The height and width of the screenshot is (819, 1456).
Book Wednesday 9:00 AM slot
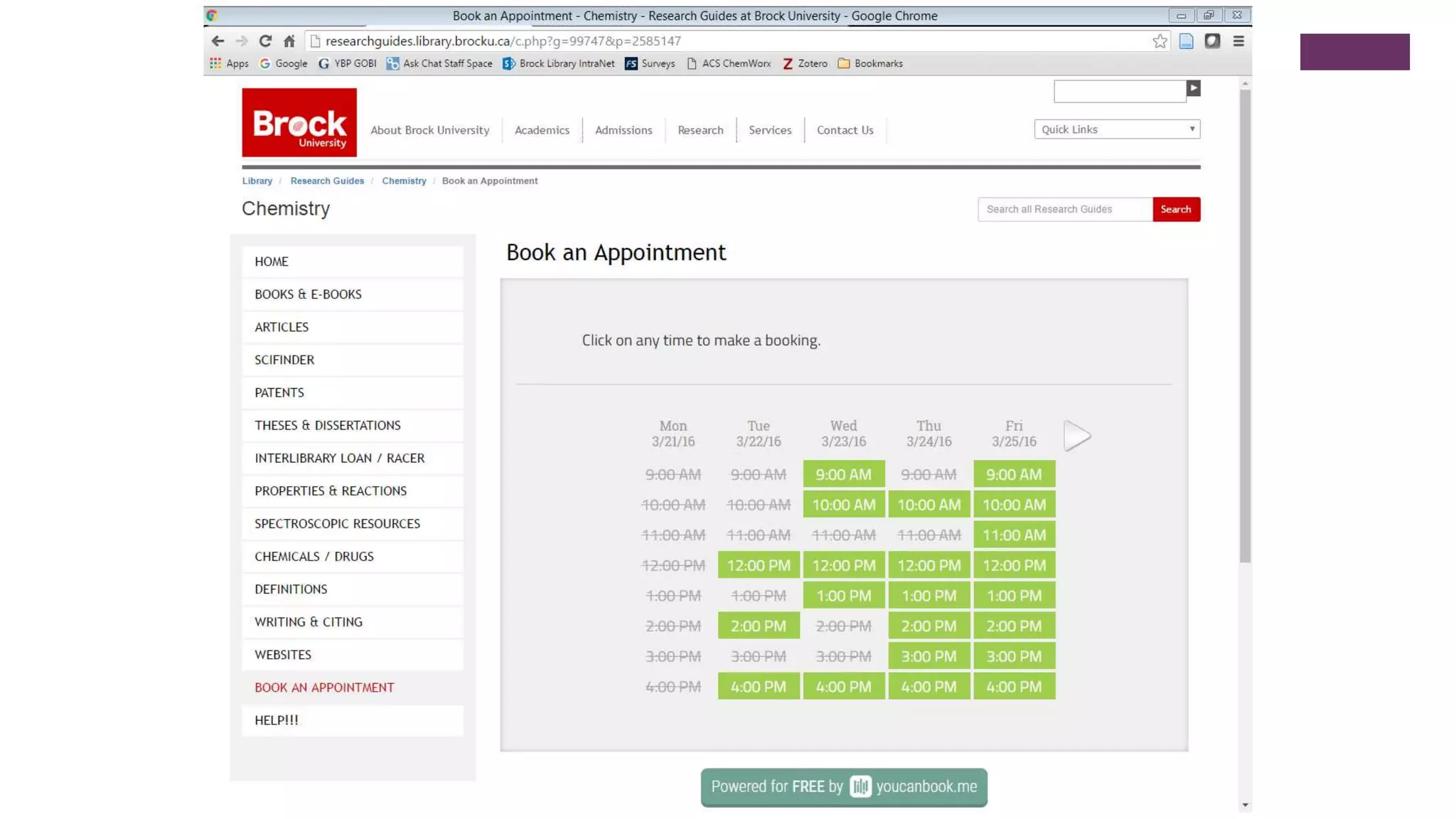pyautogui.click(x=843, y=474)
